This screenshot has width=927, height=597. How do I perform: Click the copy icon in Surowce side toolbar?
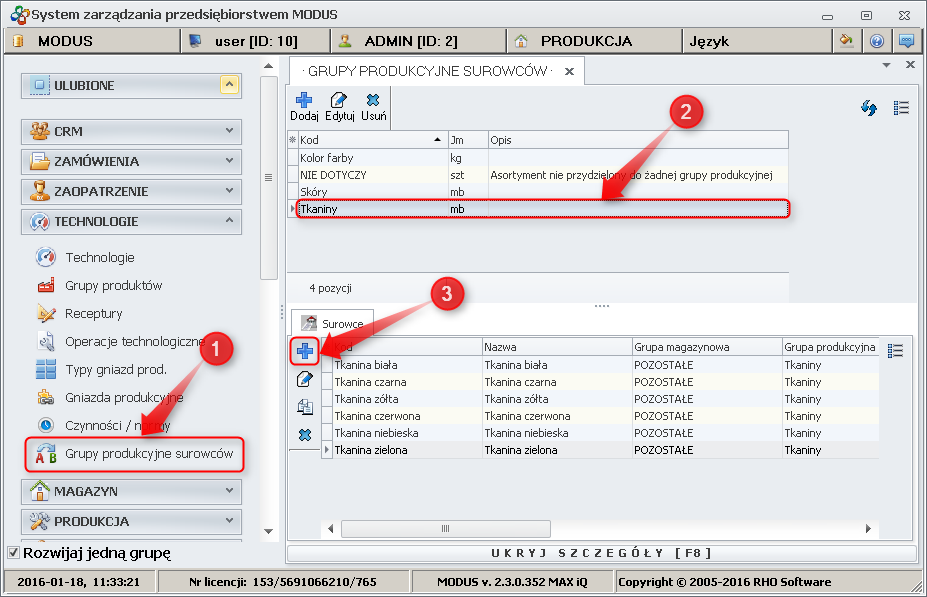(x=305, y=407)
